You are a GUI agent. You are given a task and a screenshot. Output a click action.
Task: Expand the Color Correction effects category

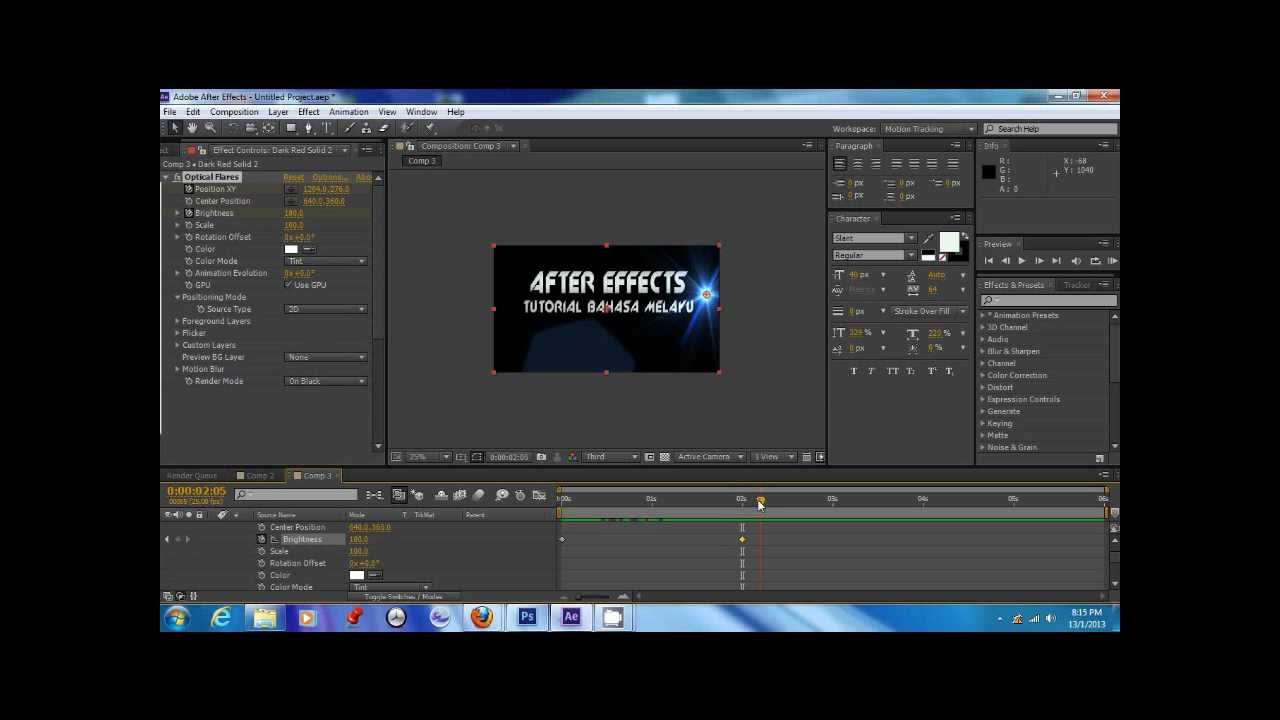[982, 375]
